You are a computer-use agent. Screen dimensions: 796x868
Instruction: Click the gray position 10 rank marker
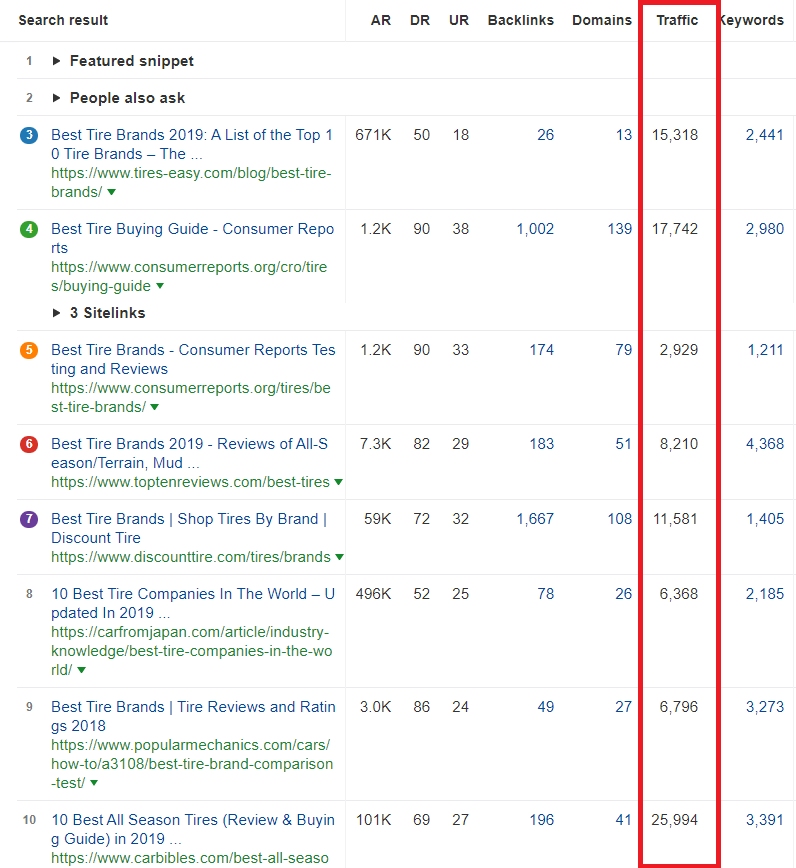point(28,820)
